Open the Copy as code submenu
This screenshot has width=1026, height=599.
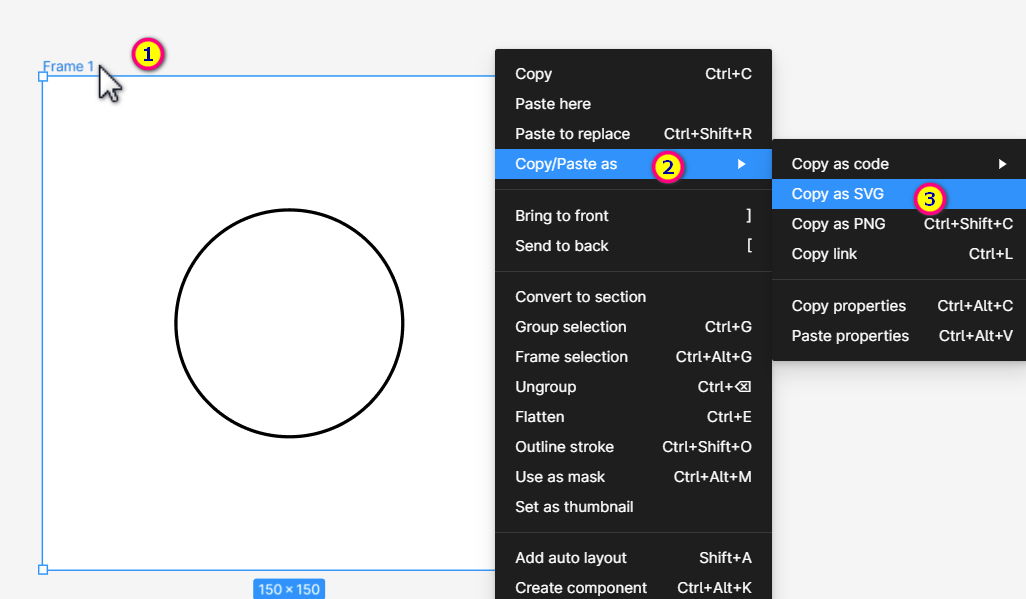click(840, 164)
